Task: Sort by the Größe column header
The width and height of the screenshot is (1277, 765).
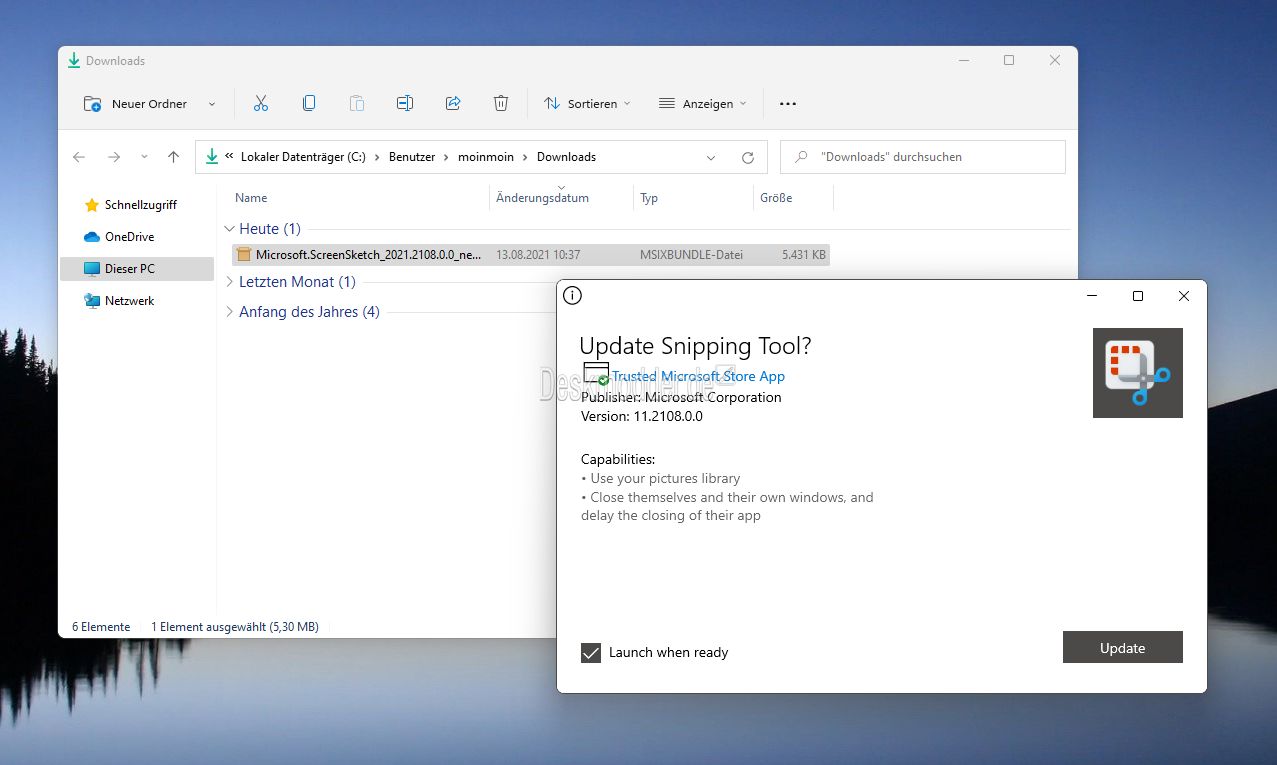Action: click(776, 198)
